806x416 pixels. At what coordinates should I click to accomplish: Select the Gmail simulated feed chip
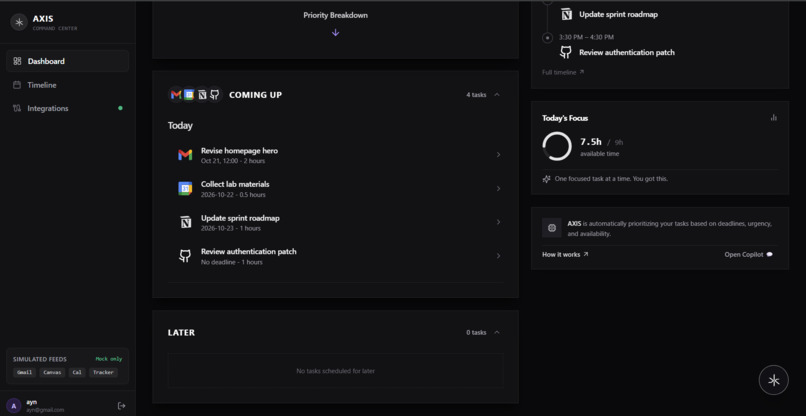click(x=24, y=372)
